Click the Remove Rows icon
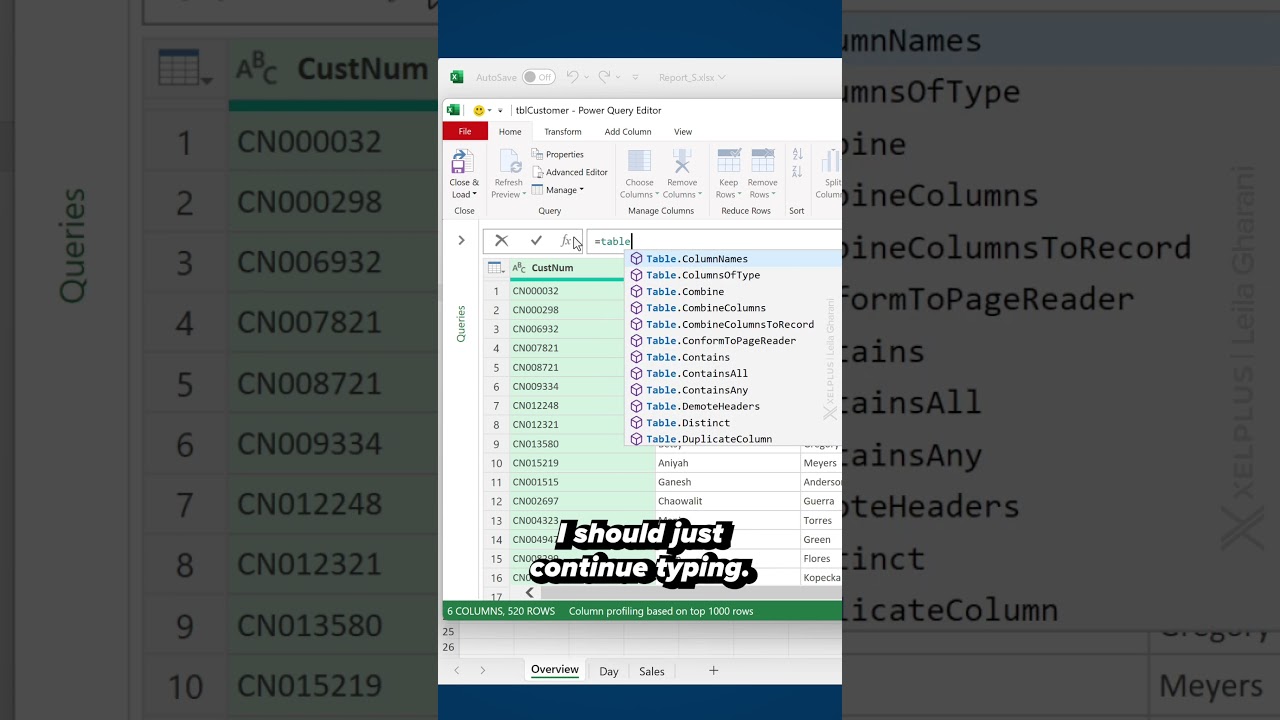The image size is (1280, 720). (763, 161)
